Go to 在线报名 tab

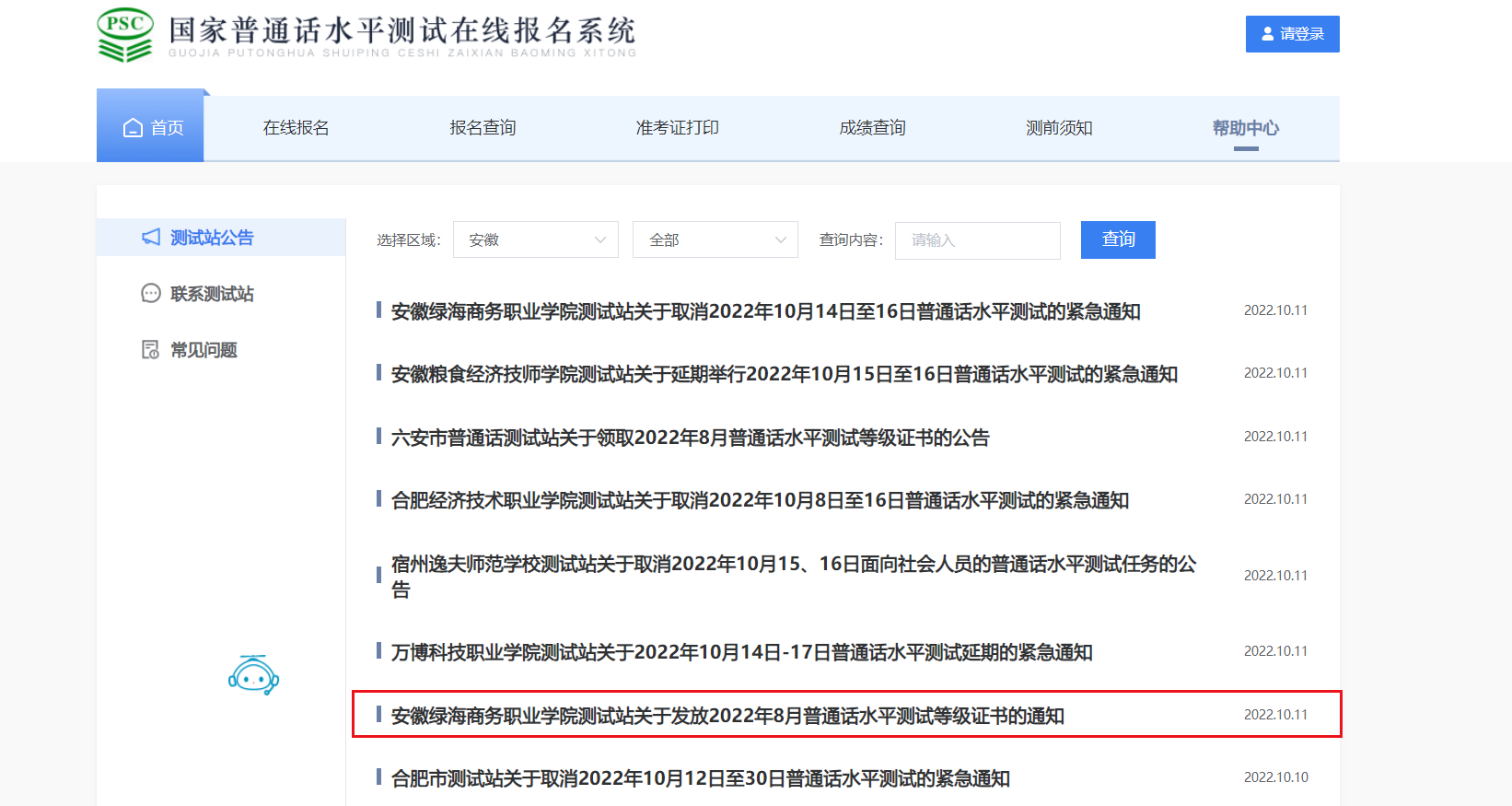click(296, 128)
